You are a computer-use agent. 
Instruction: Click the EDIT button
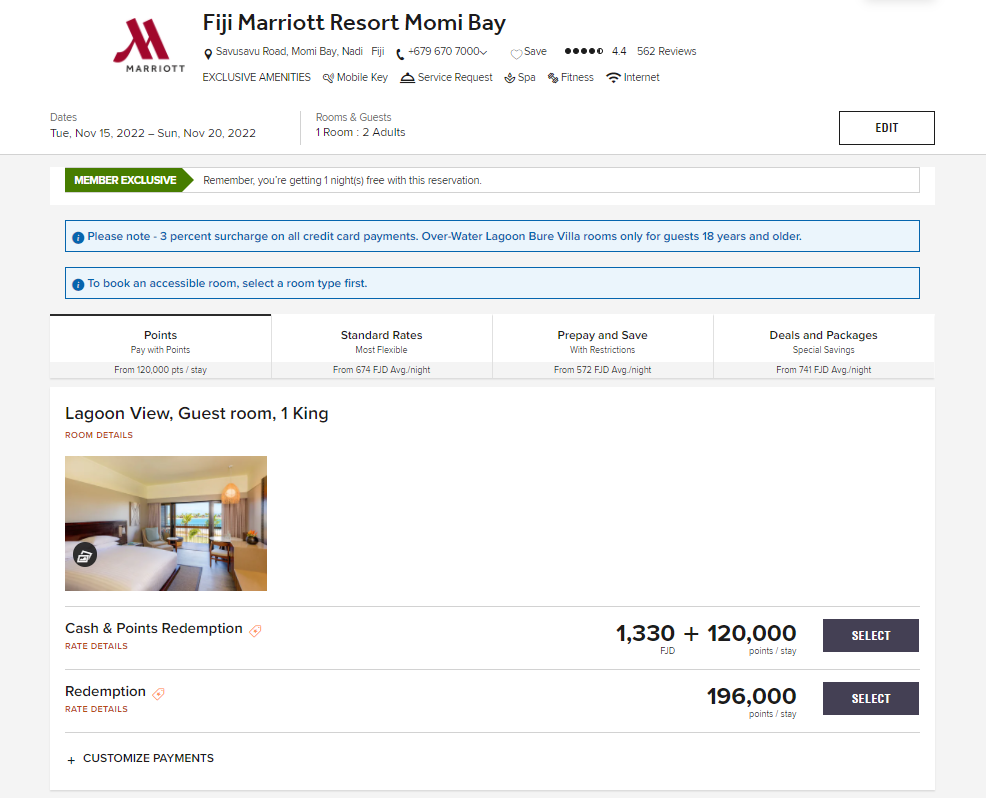pyautogui.click(x=886, y=127)
